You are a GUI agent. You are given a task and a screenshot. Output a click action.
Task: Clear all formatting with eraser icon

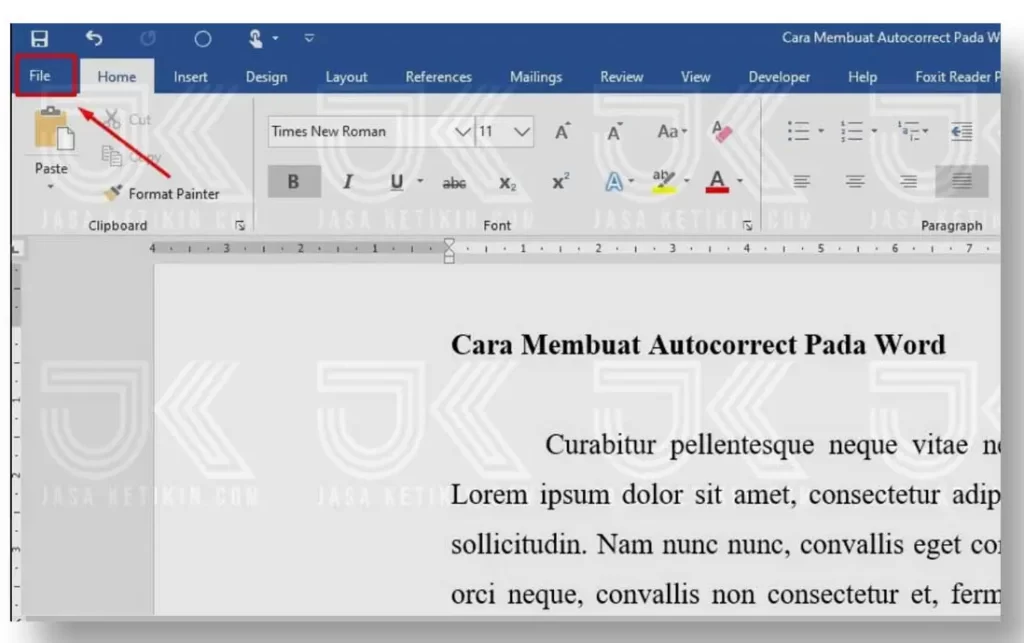(x=722, y=131)
